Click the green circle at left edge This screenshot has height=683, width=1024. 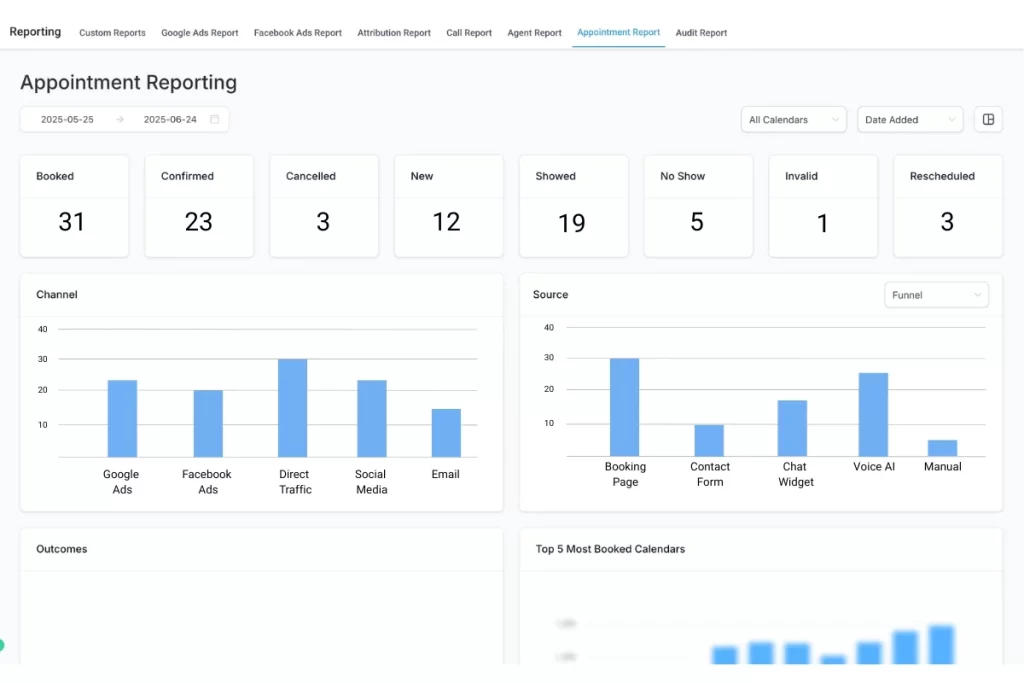pyautogui.click(x=2, y=645)
